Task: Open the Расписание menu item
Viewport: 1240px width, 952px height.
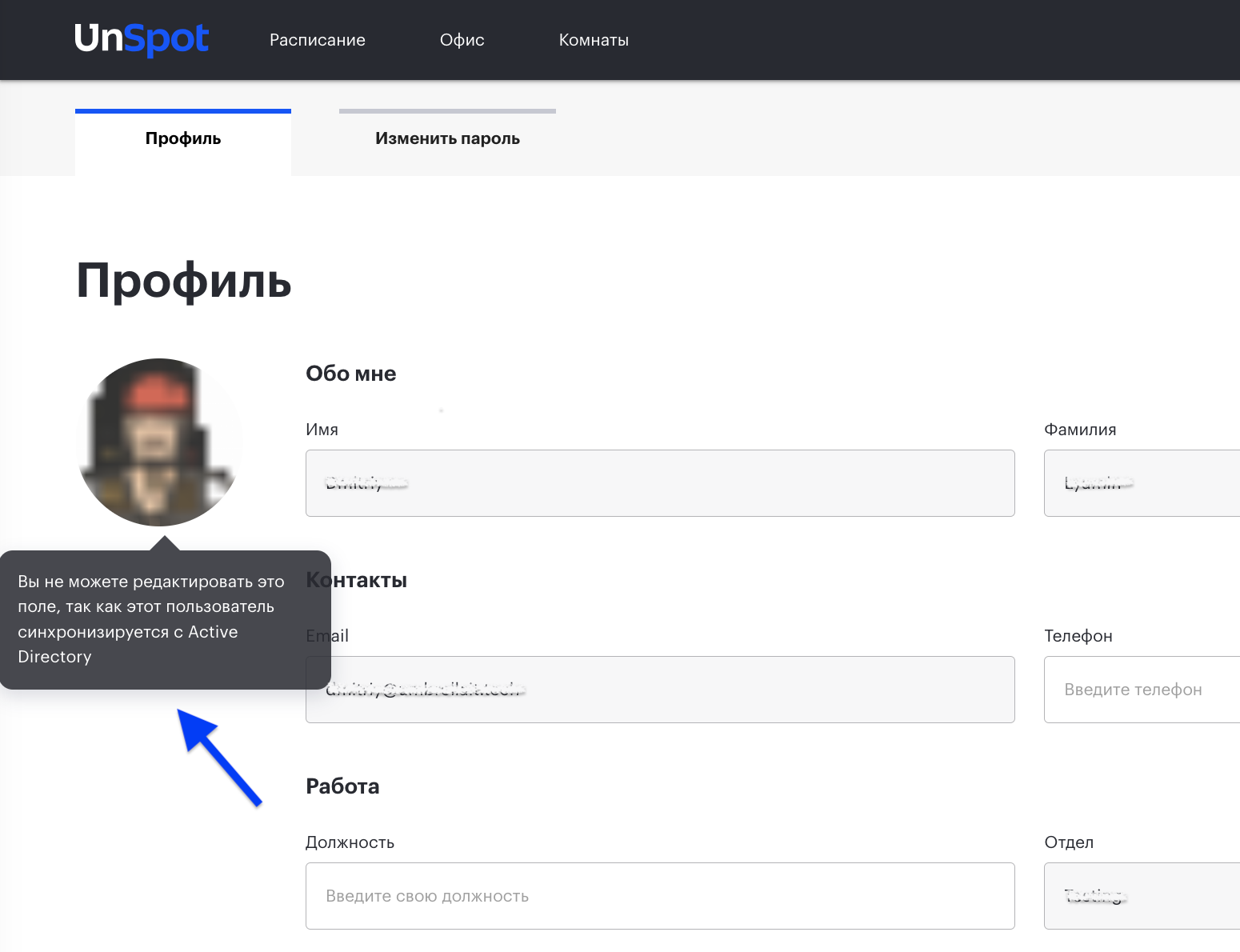Action: coord(317,40)
